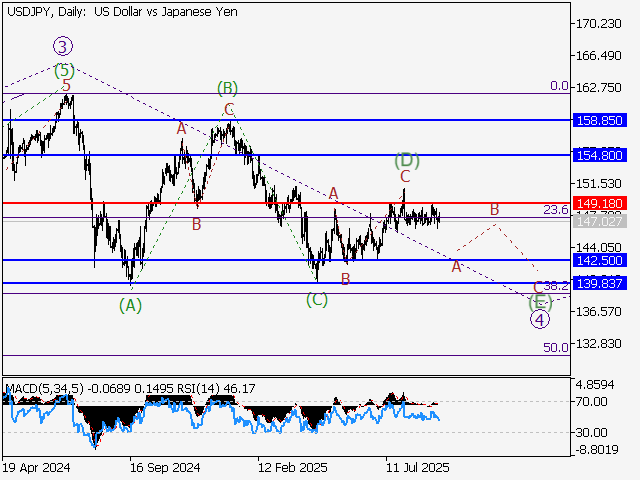Select the green (D) wave label
640x480 pixels.
[x=405, y=160]
